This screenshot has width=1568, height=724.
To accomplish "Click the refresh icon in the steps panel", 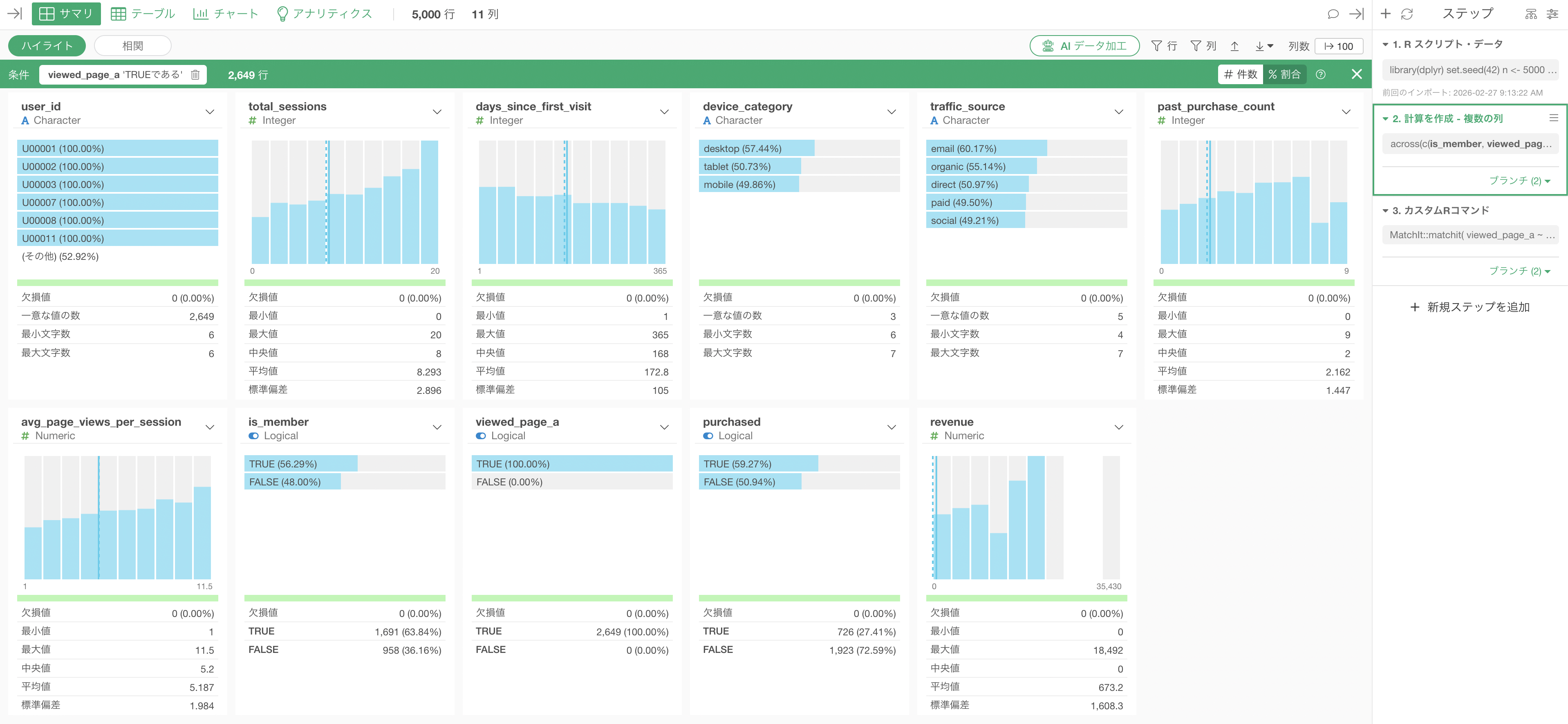I will point(1407,13).
